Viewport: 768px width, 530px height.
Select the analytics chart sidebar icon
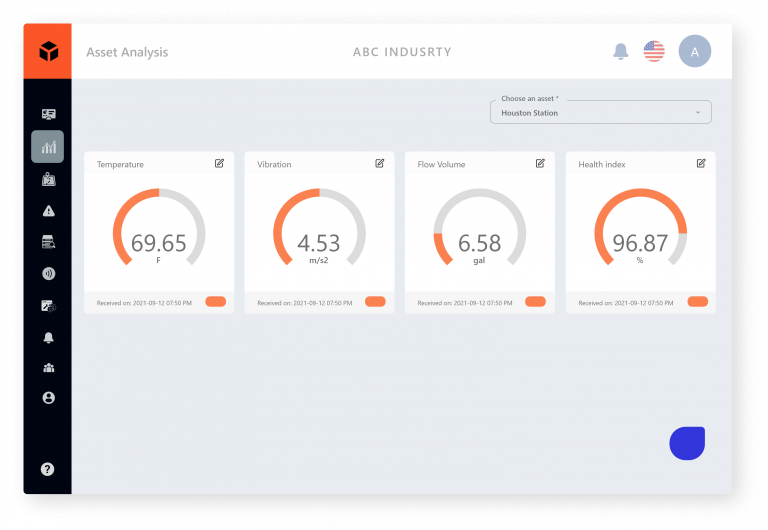tap(48, 146)
